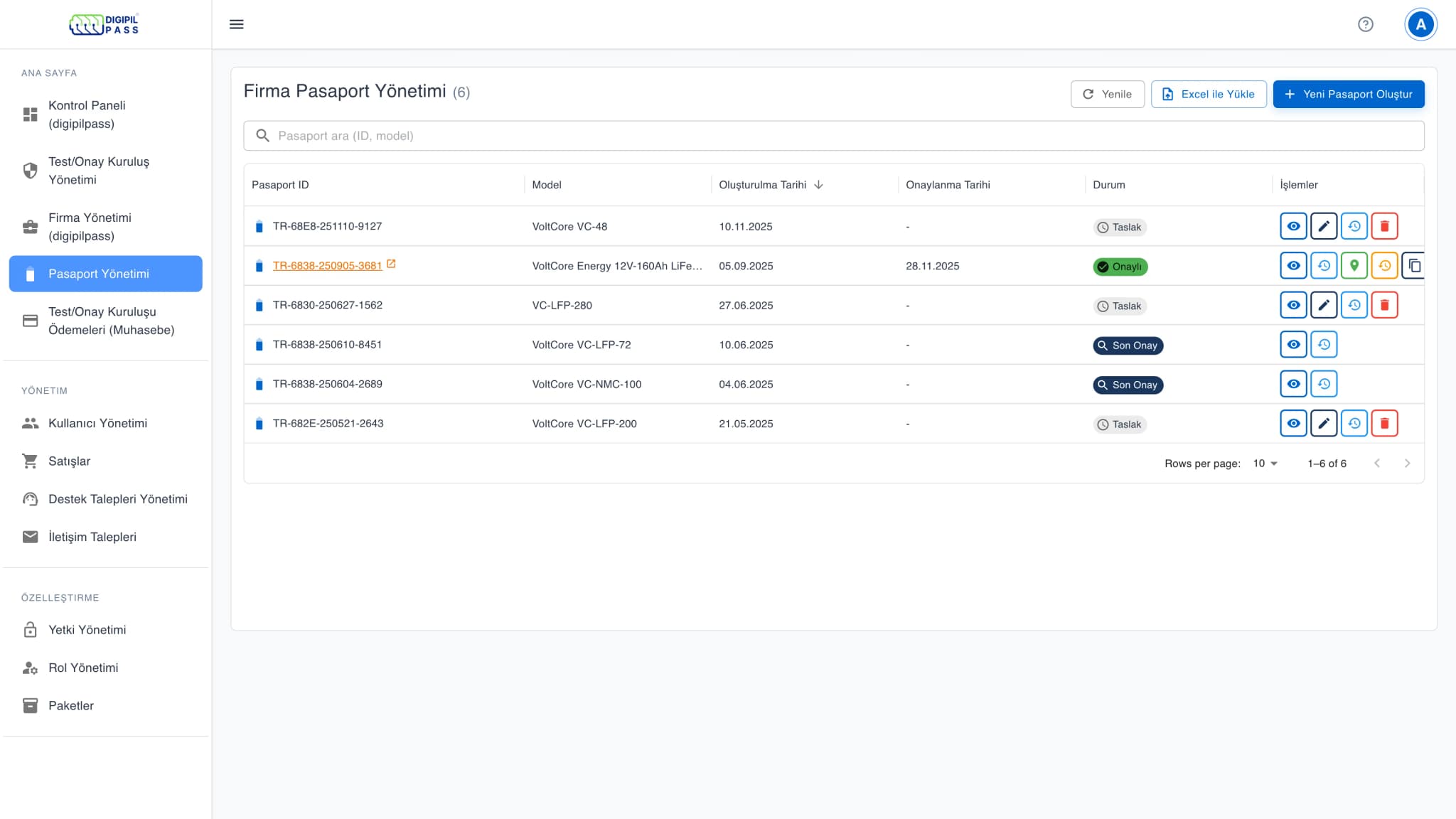
Task: Click green location pin icon for TR-6838-250905-3681
Action: pos(1354,266)
